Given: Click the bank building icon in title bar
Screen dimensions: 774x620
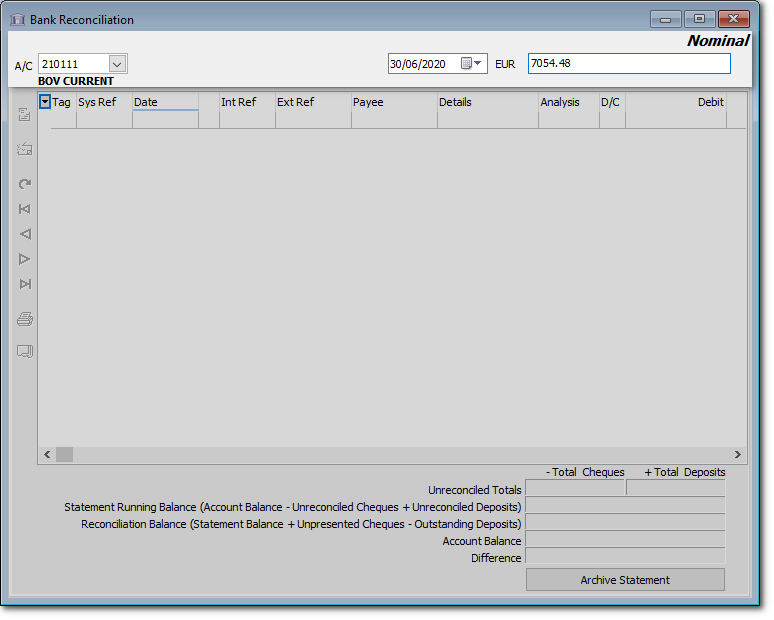Looking at the screenshot, I should pyautogui.click(x=17, y=20).
